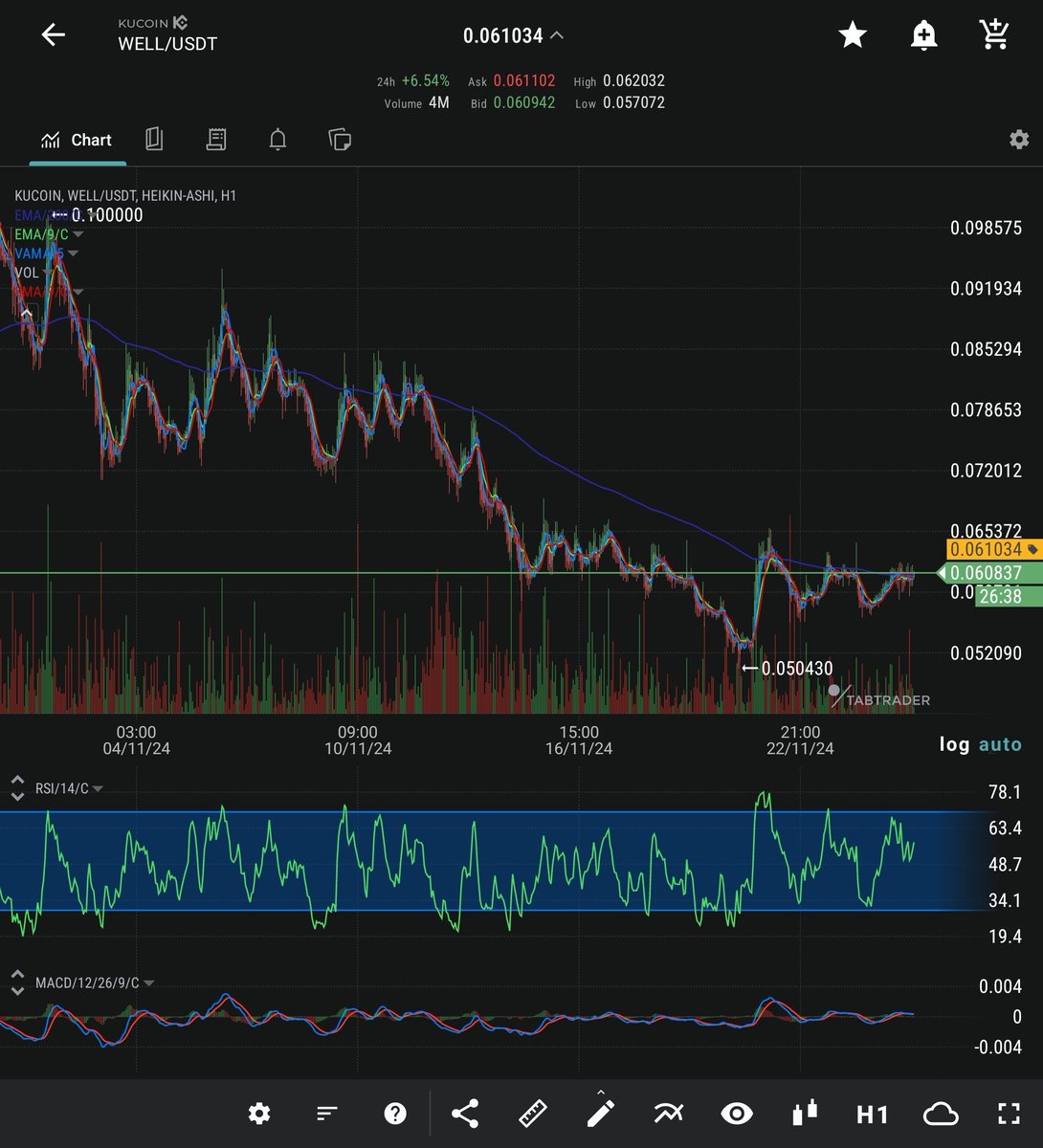This screenshot has width=1043, height=1148.
Task: Open the add-to-cart trade icon
Action: pos(995,35)
